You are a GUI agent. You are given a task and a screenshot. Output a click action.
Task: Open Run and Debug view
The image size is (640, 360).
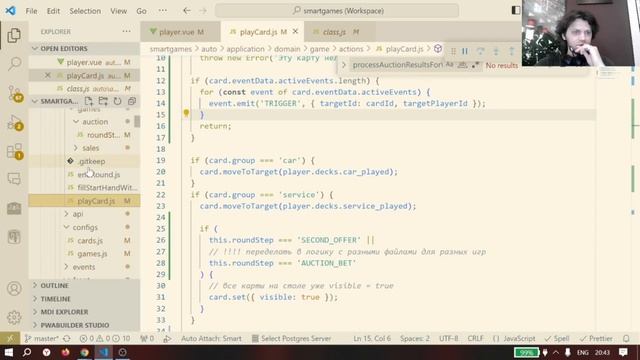[x=15, y=122]
